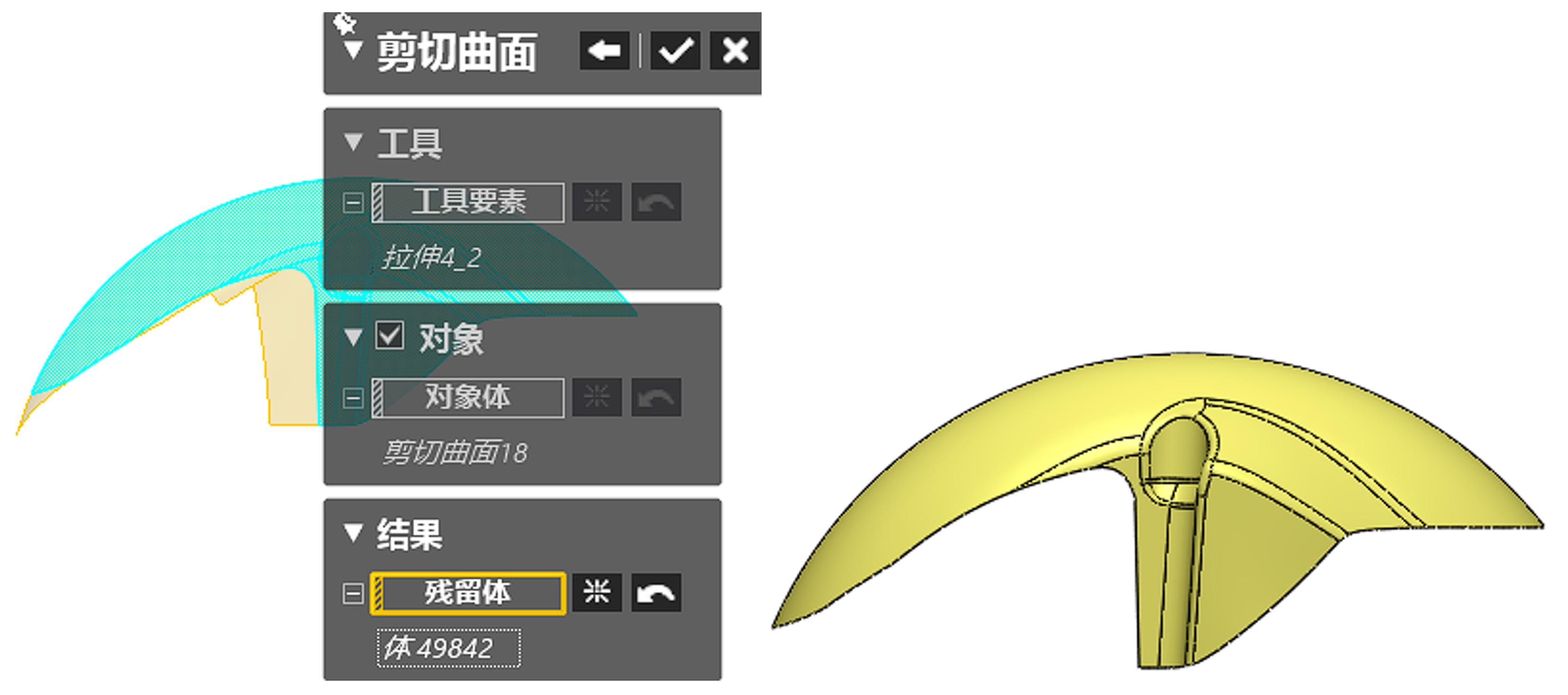Click the undo arrow next to 工具要素
Viewport: 1568px width, 695px height.
point(656,202)
